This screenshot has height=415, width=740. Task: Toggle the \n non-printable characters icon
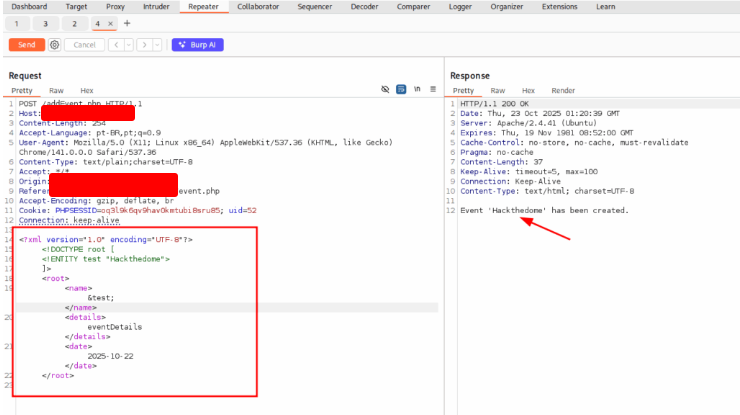tap(417, 90)
